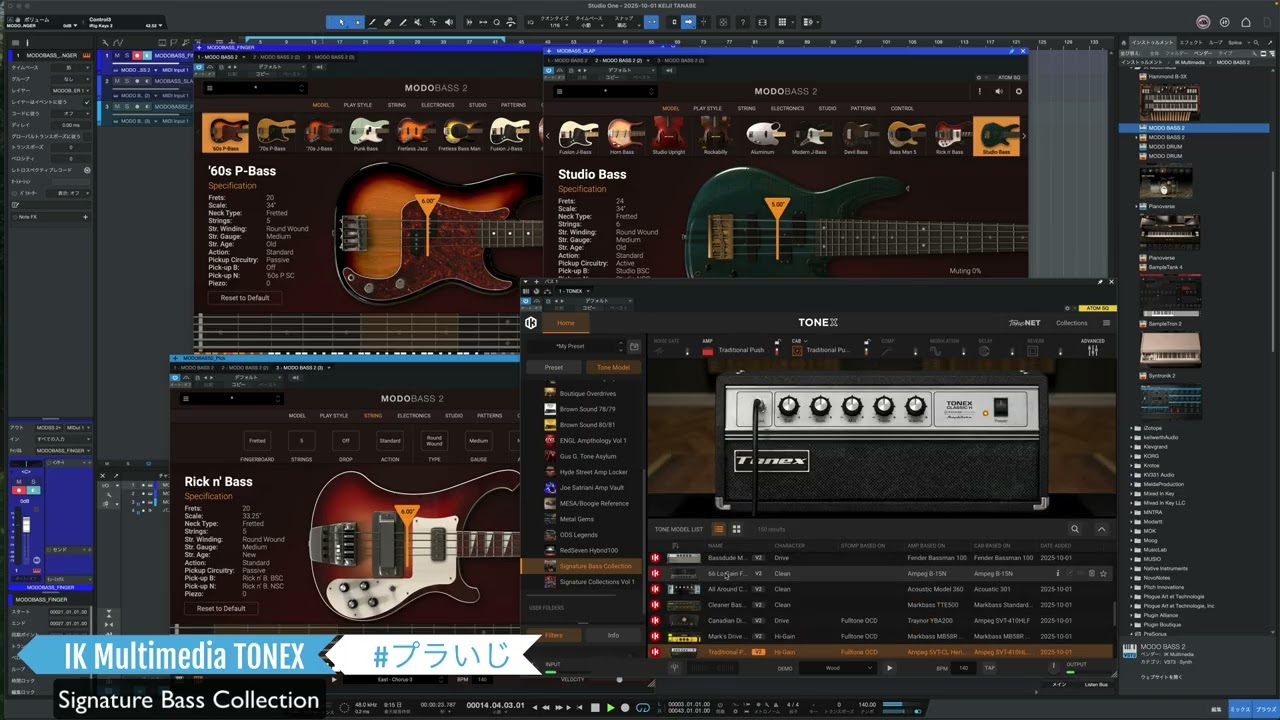The image size is (1280, 720).
Task: Play the TONEX demo
Action: click(889, 668)
